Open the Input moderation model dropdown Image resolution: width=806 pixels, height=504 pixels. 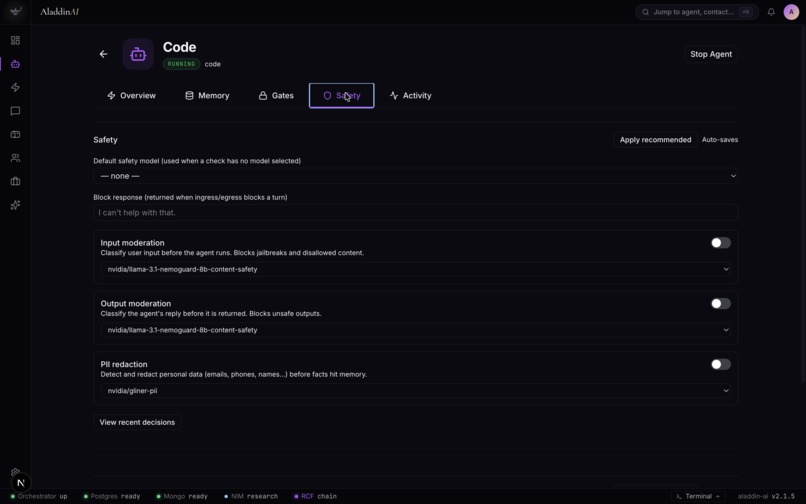pos(415,269)
